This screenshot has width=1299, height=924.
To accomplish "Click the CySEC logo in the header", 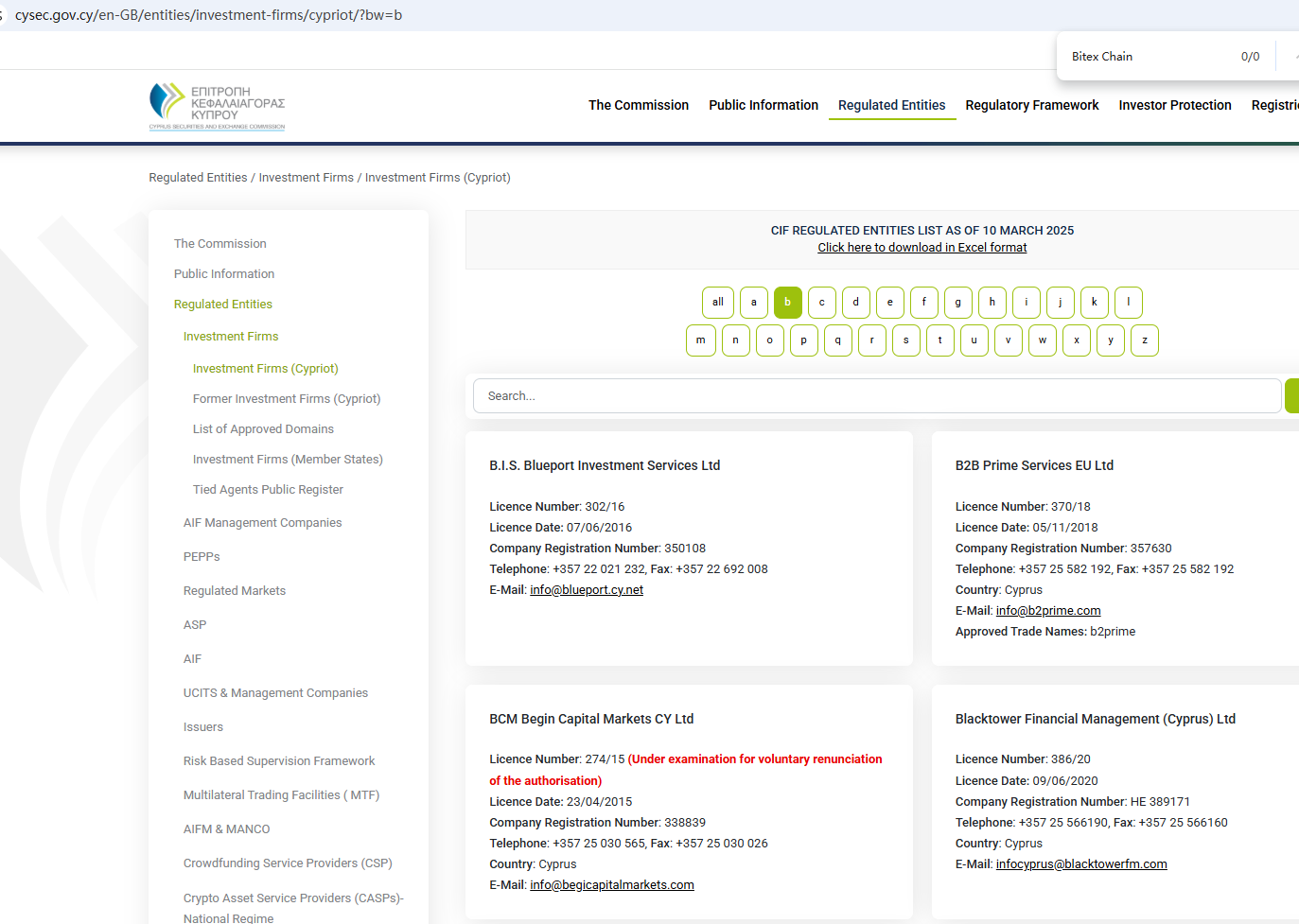I will click(x=217, y=106).
